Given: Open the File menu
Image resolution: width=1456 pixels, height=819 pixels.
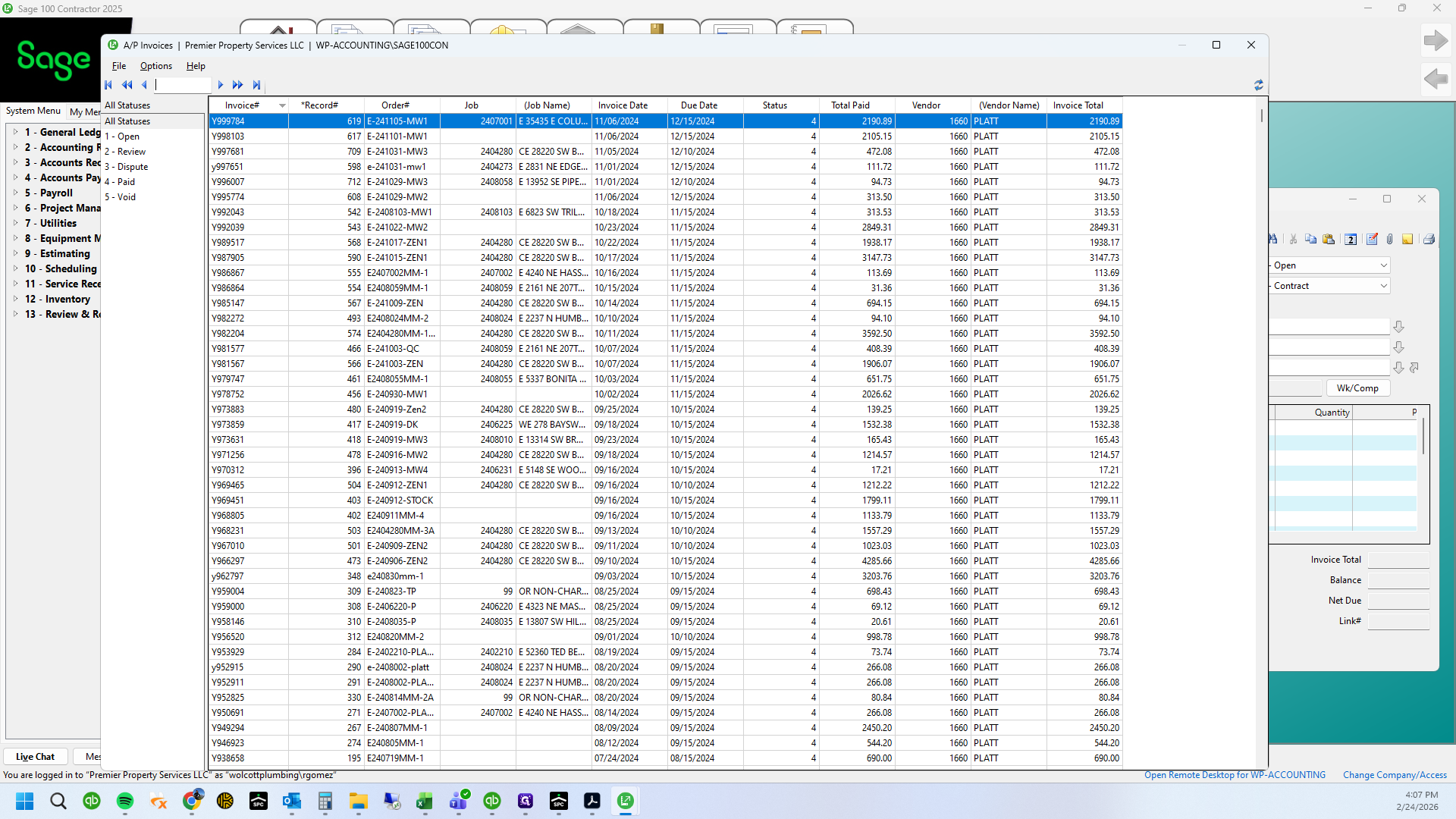Looking at the screenshot, I should [119, 66].
